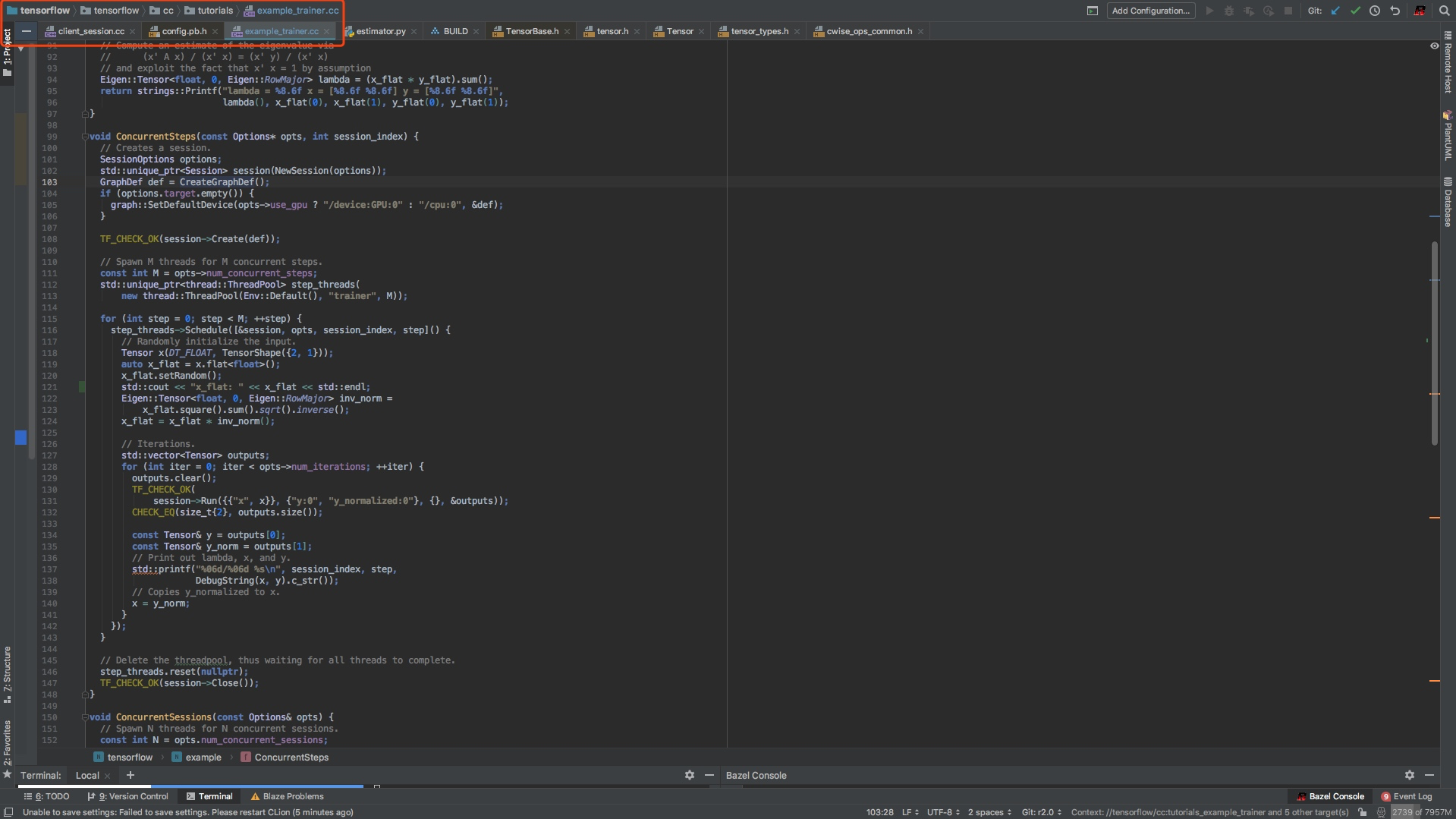Click the editor vertical scrollbar thumb
1456x819 pixels.
(x=1434, y=343)
